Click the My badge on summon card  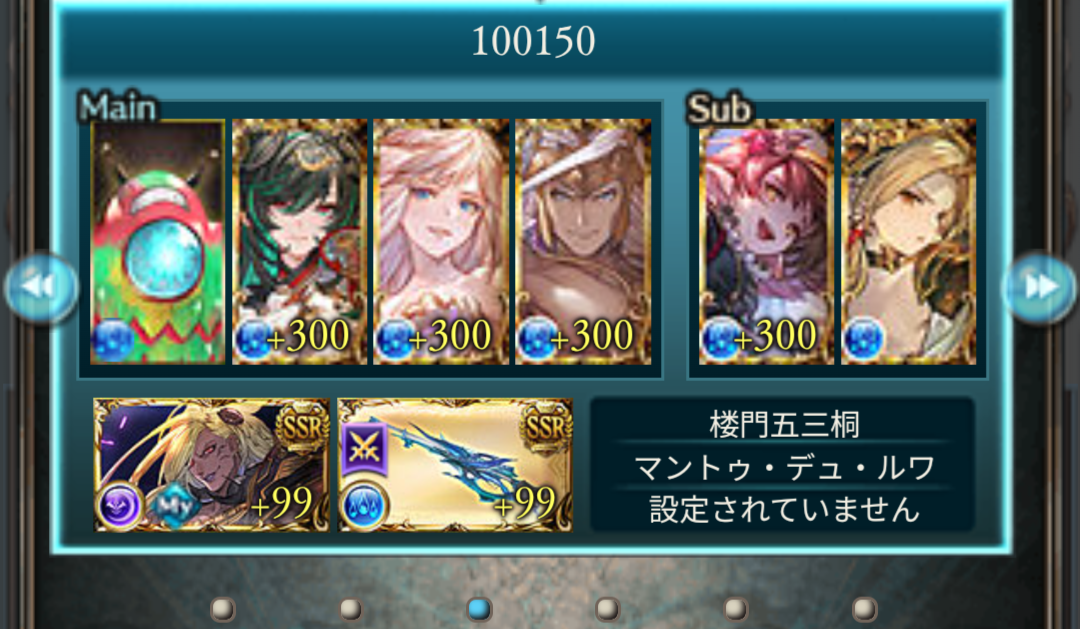pyautogui.click(x=174, y=506)
